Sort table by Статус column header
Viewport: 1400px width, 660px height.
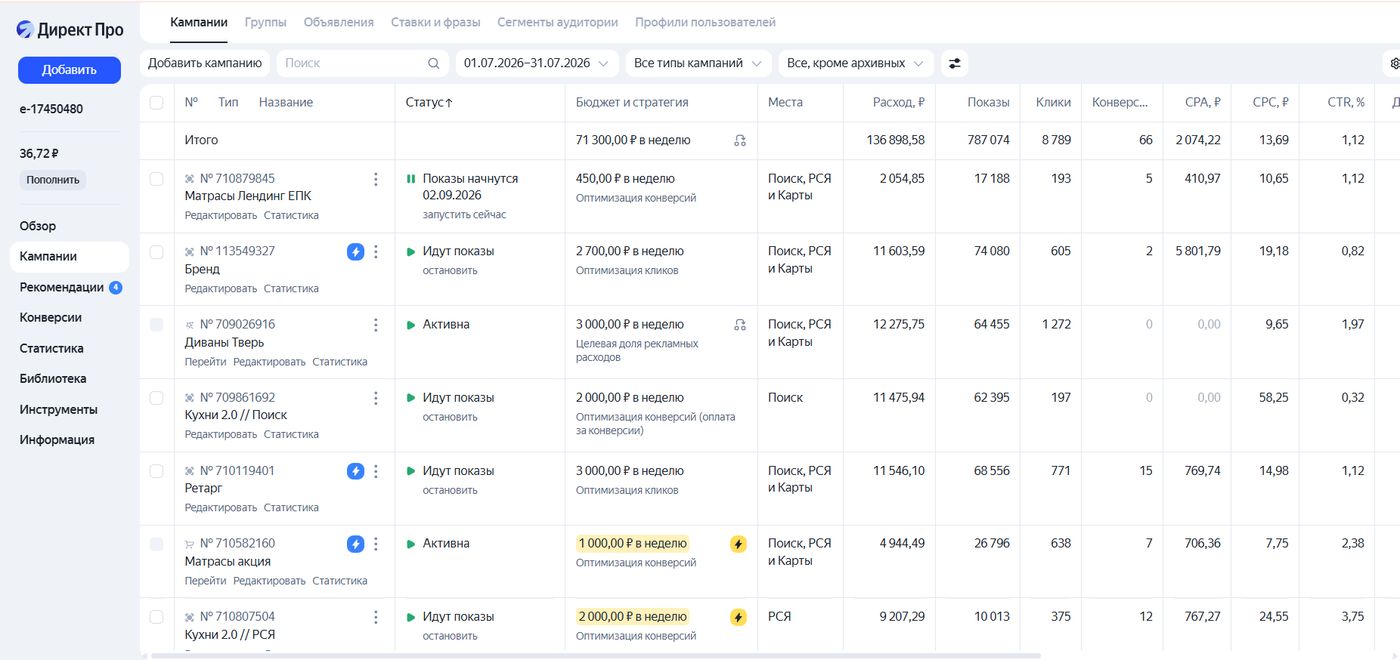pyautogui.click(x=429, y=102)
